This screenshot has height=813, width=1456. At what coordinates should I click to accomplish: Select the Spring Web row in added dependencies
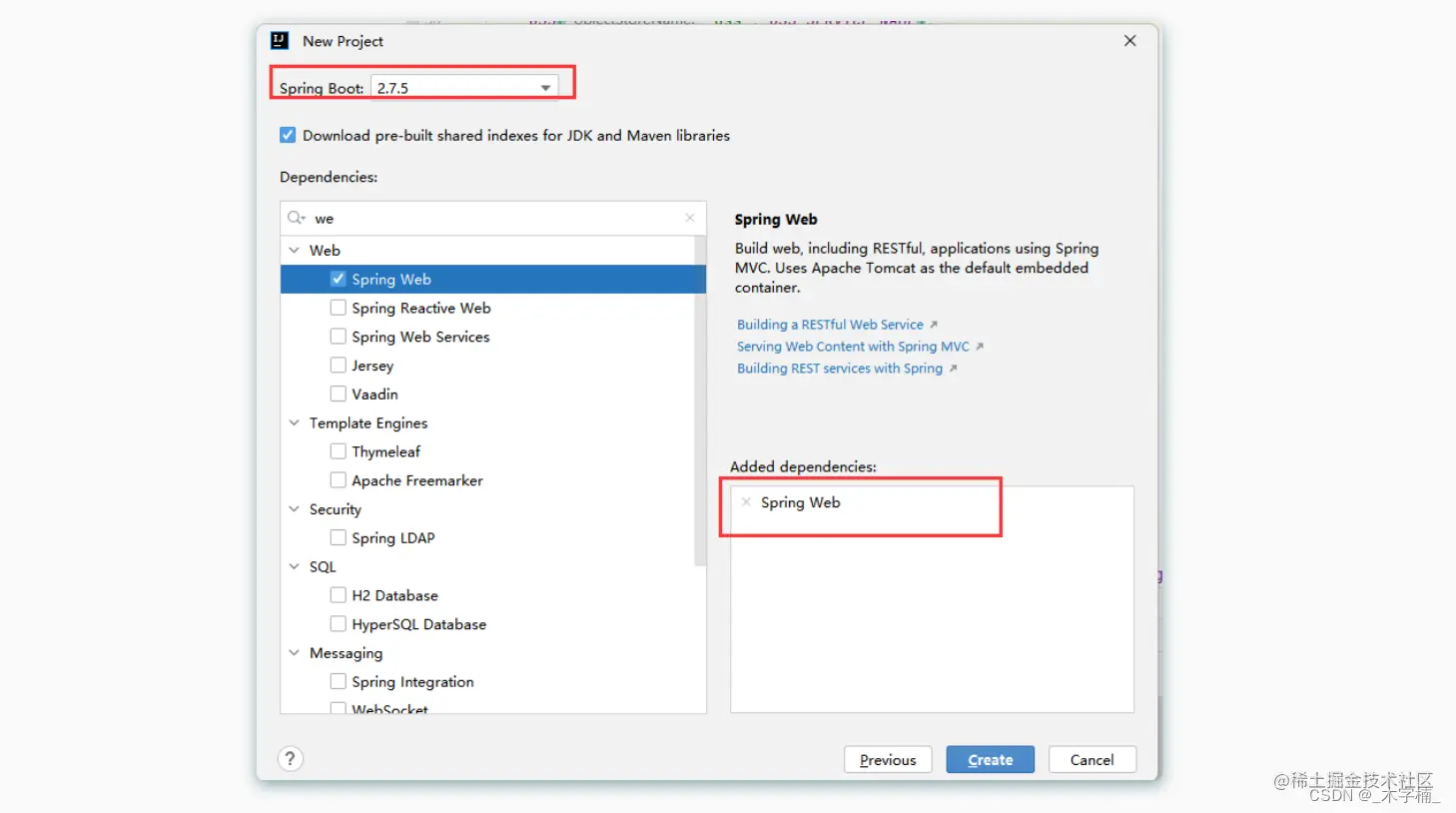(x=933, y=502)
